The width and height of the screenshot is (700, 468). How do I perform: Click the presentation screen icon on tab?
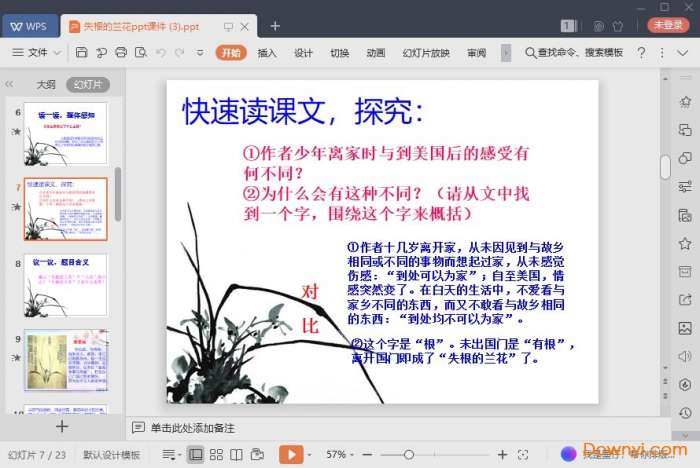[229, 27]
